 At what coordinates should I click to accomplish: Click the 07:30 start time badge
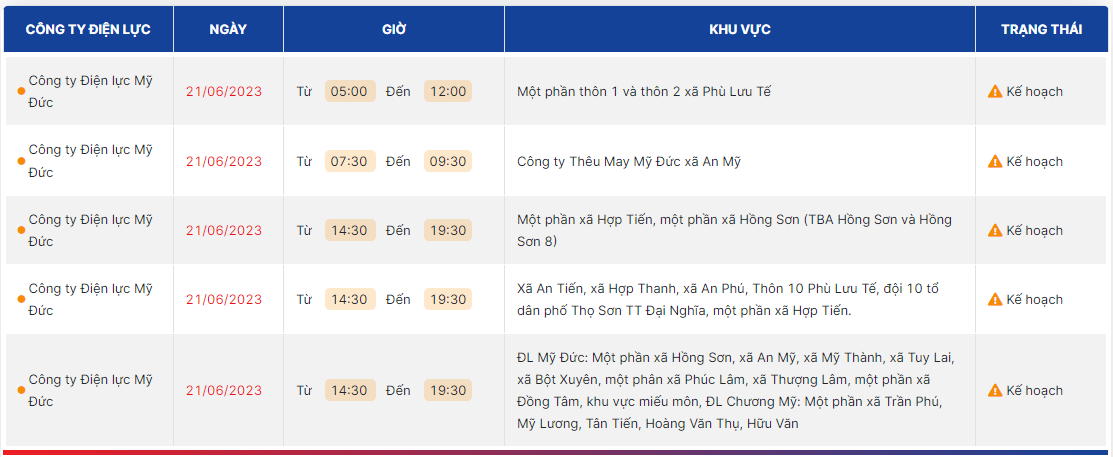tap(350, 161)
